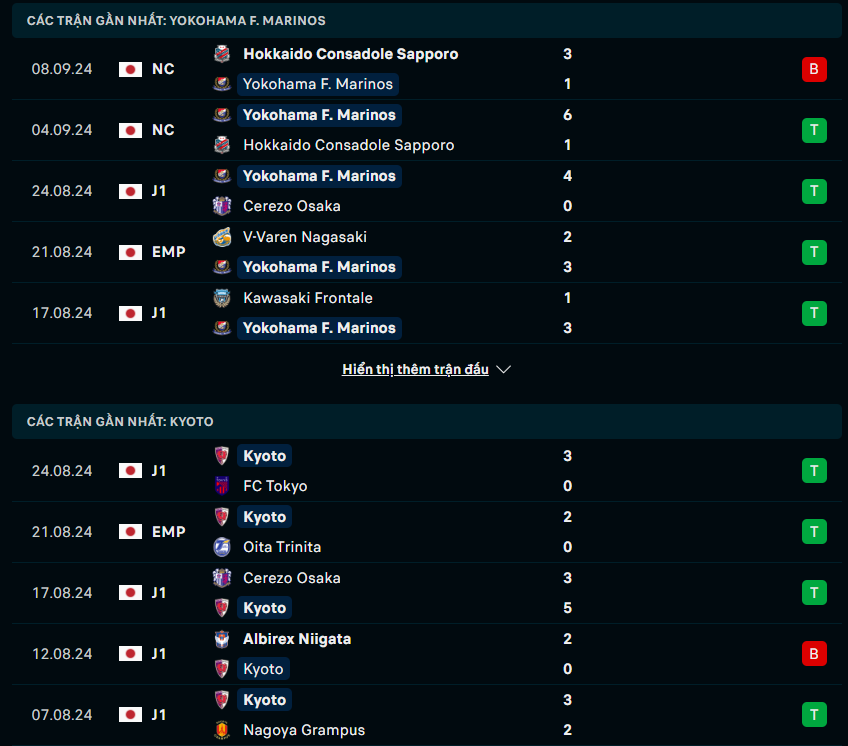Click V-Varen Nagasaki team logo
This screenshot has height=746, width=848.
(222, 237)
